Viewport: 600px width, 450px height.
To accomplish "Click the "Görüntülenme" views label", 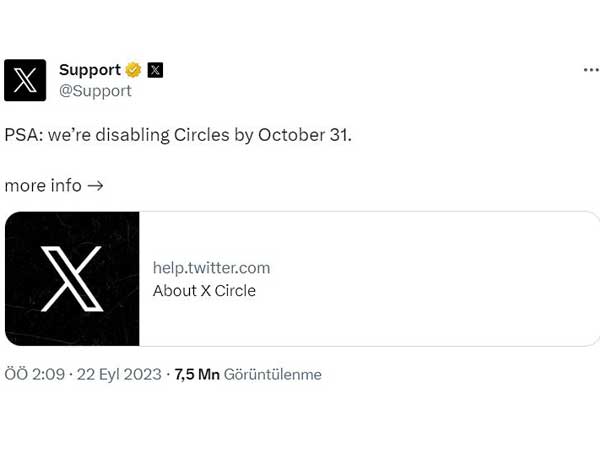I will (x=272, y=375).
